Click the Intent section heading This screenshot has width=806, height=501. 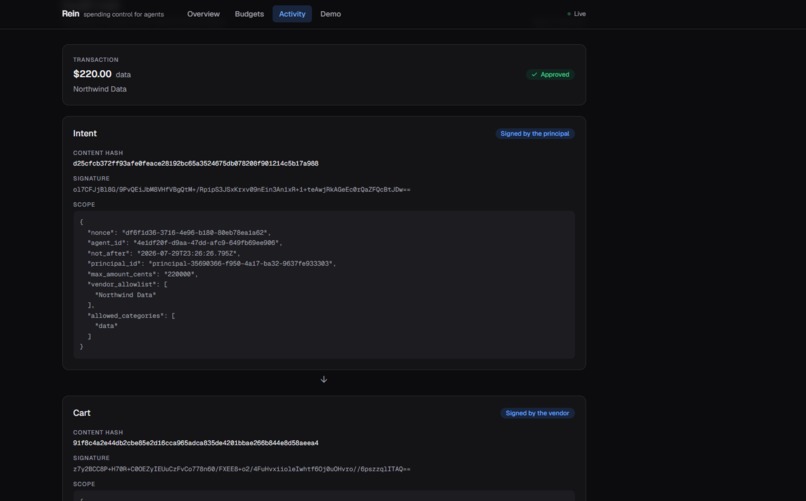85,134
